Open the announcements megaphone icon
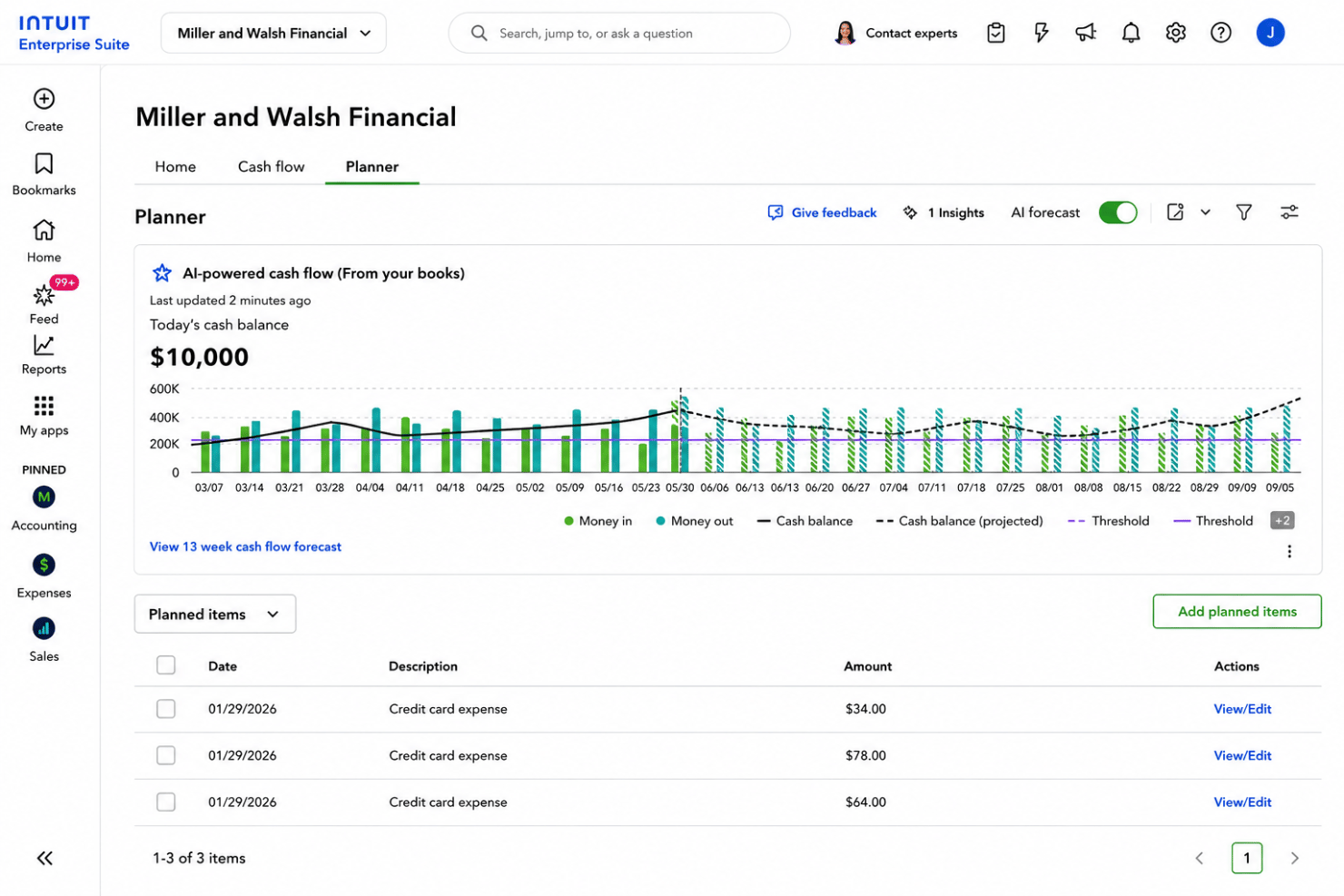The width and height of the screenshot is (1344, 896). click(x=1086, y=33)
